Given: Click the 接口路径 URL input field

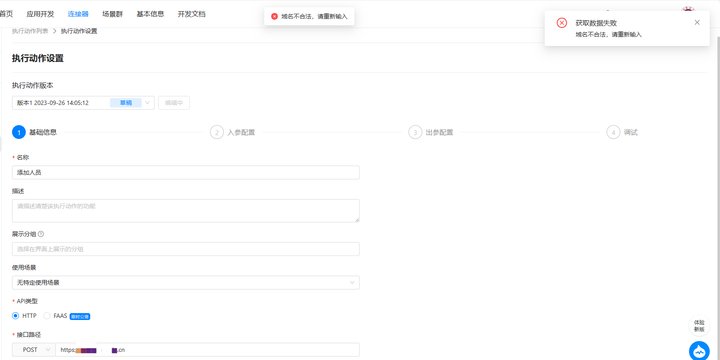Looking at the screenshot, I should [x=207, y=350].
